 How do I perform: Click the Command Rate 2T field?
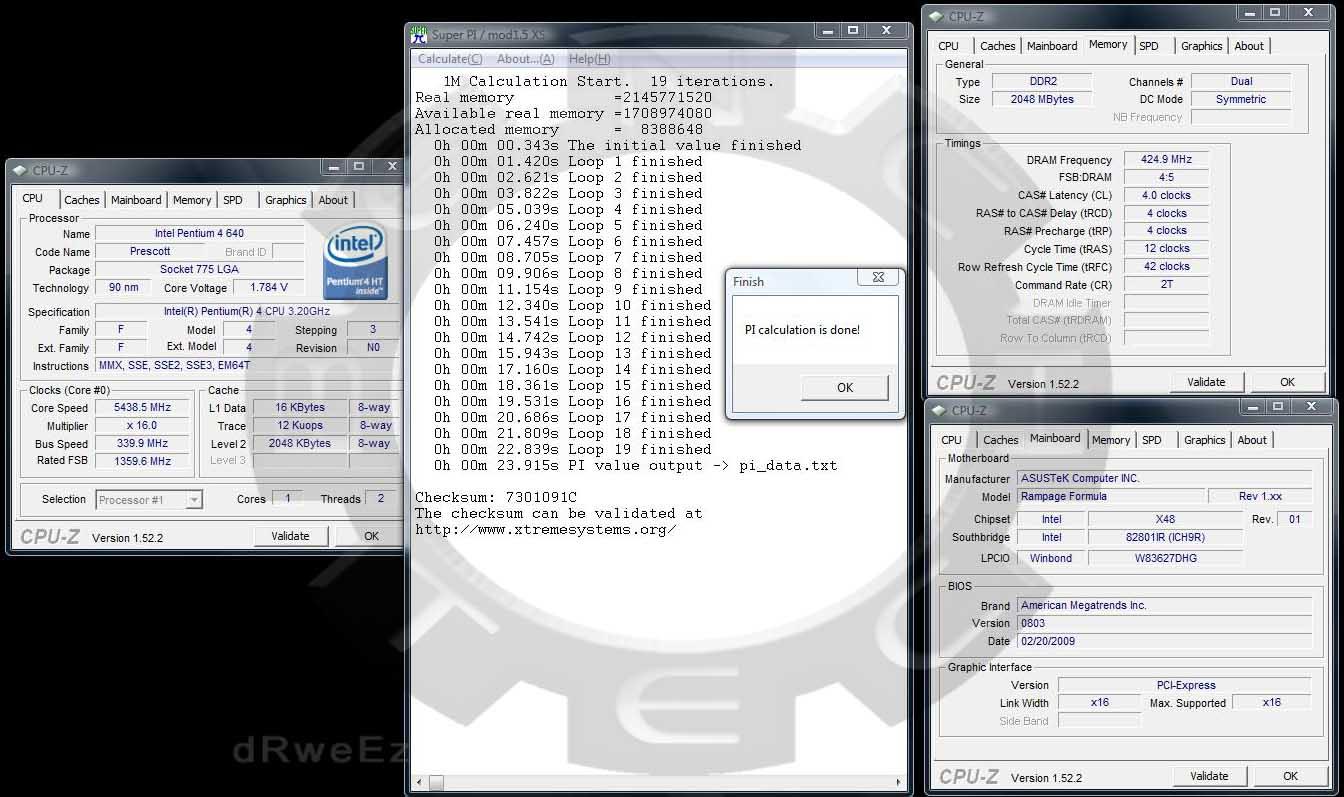tap(1166, 285)
